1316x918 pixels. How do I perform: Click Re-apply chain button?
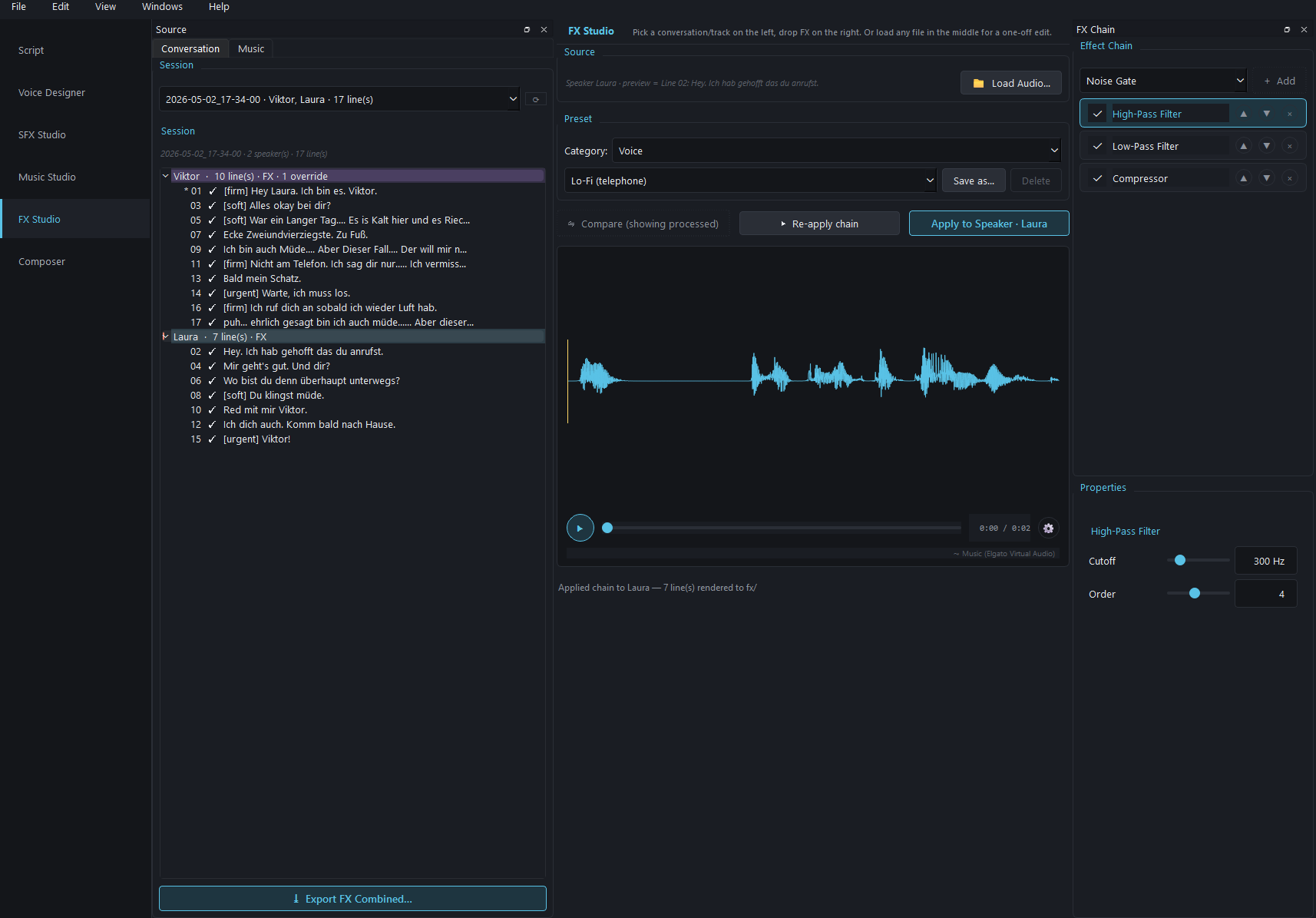[x=819, y=224]
